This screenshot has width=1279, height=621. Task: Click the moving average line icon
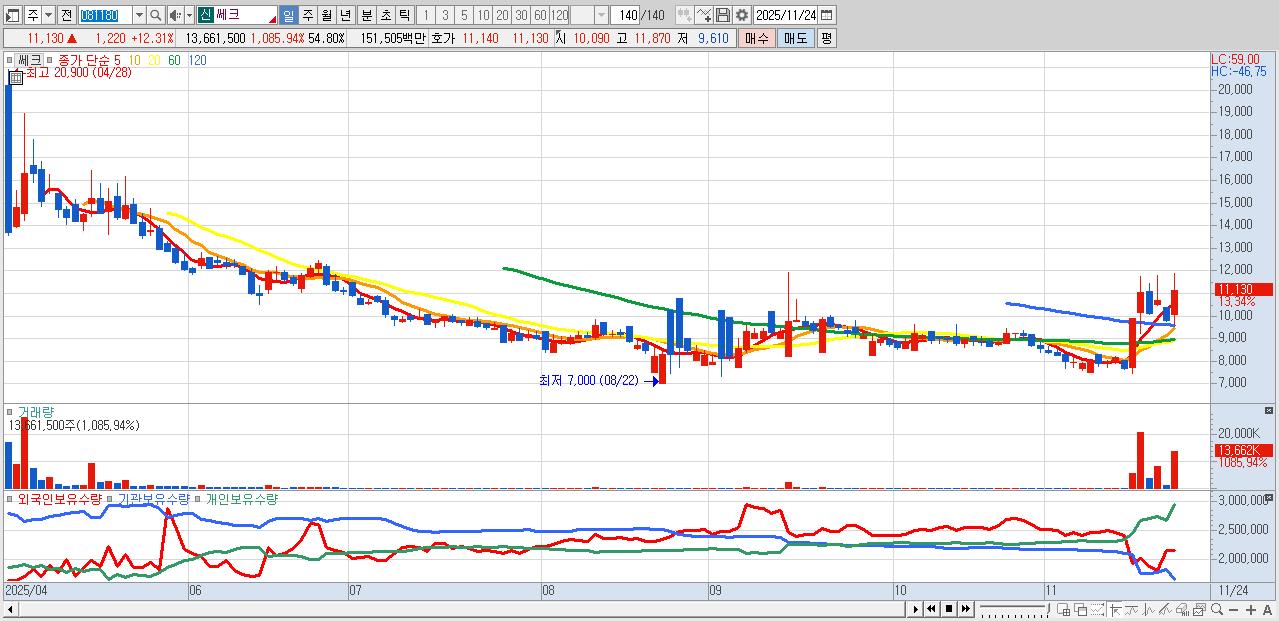[x=1132, y=609]
